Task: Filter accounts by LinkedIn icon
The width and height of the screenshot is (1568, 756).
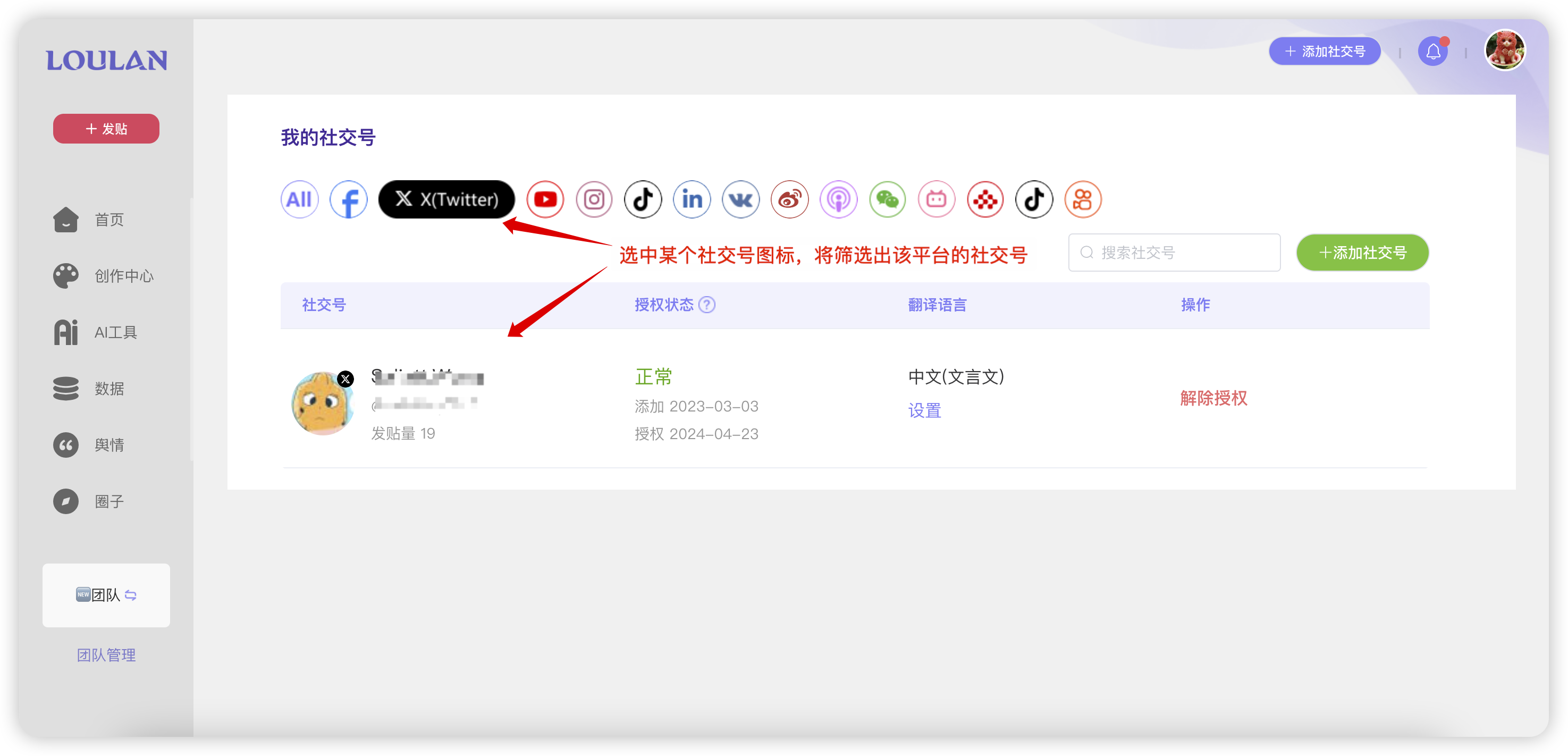Action: pos(692,199)
